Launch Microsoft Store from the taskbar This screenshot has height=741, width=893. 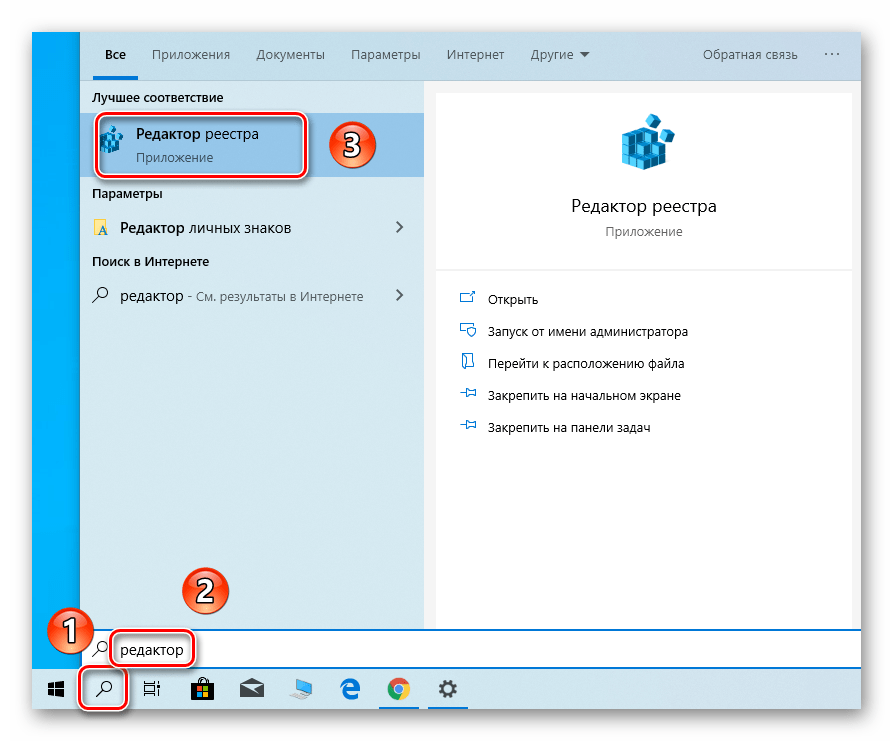[x=202, y=688]
